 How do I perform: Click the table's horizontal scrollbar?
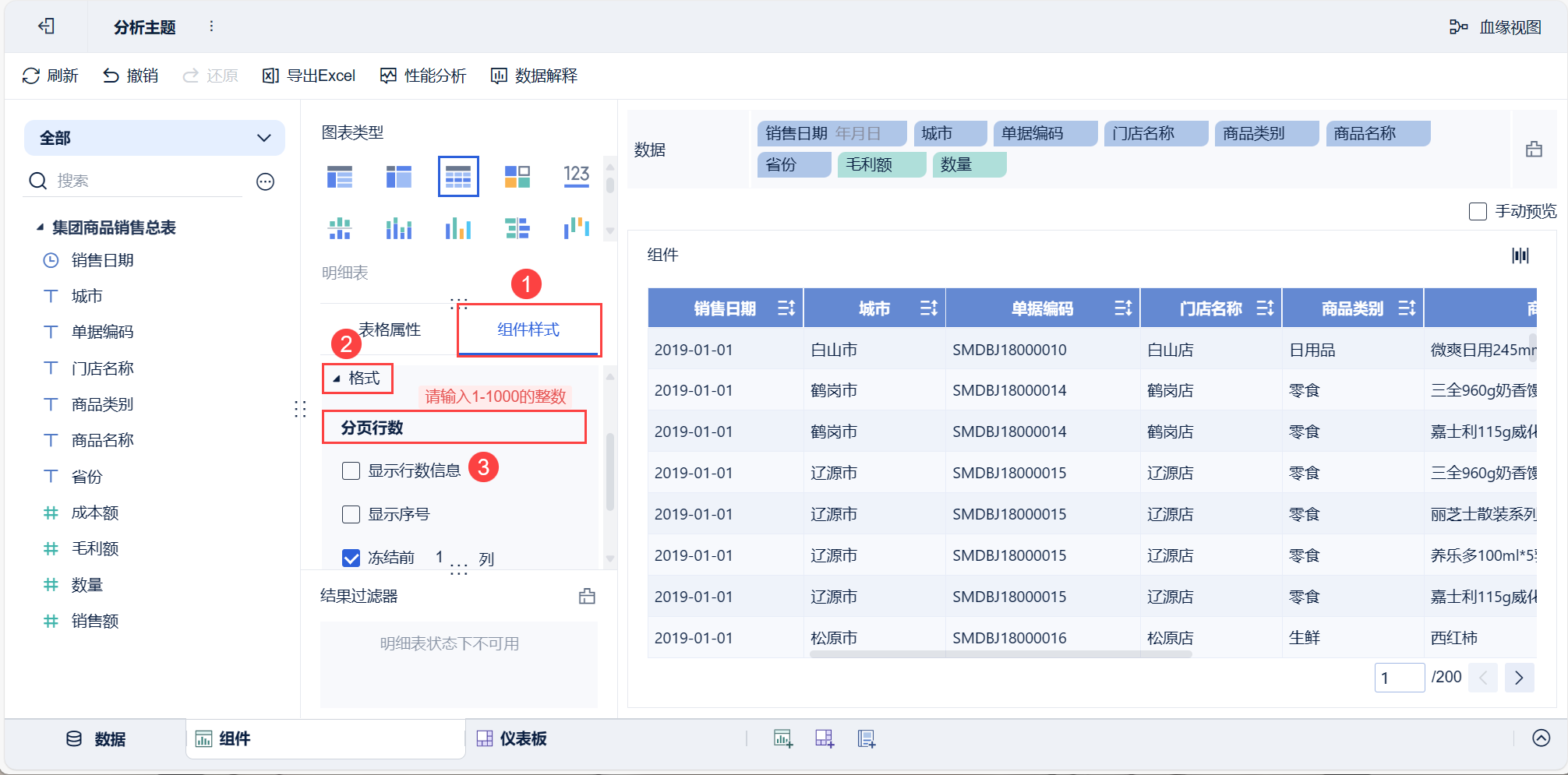pyautogui.click(x=1001, y=654)
